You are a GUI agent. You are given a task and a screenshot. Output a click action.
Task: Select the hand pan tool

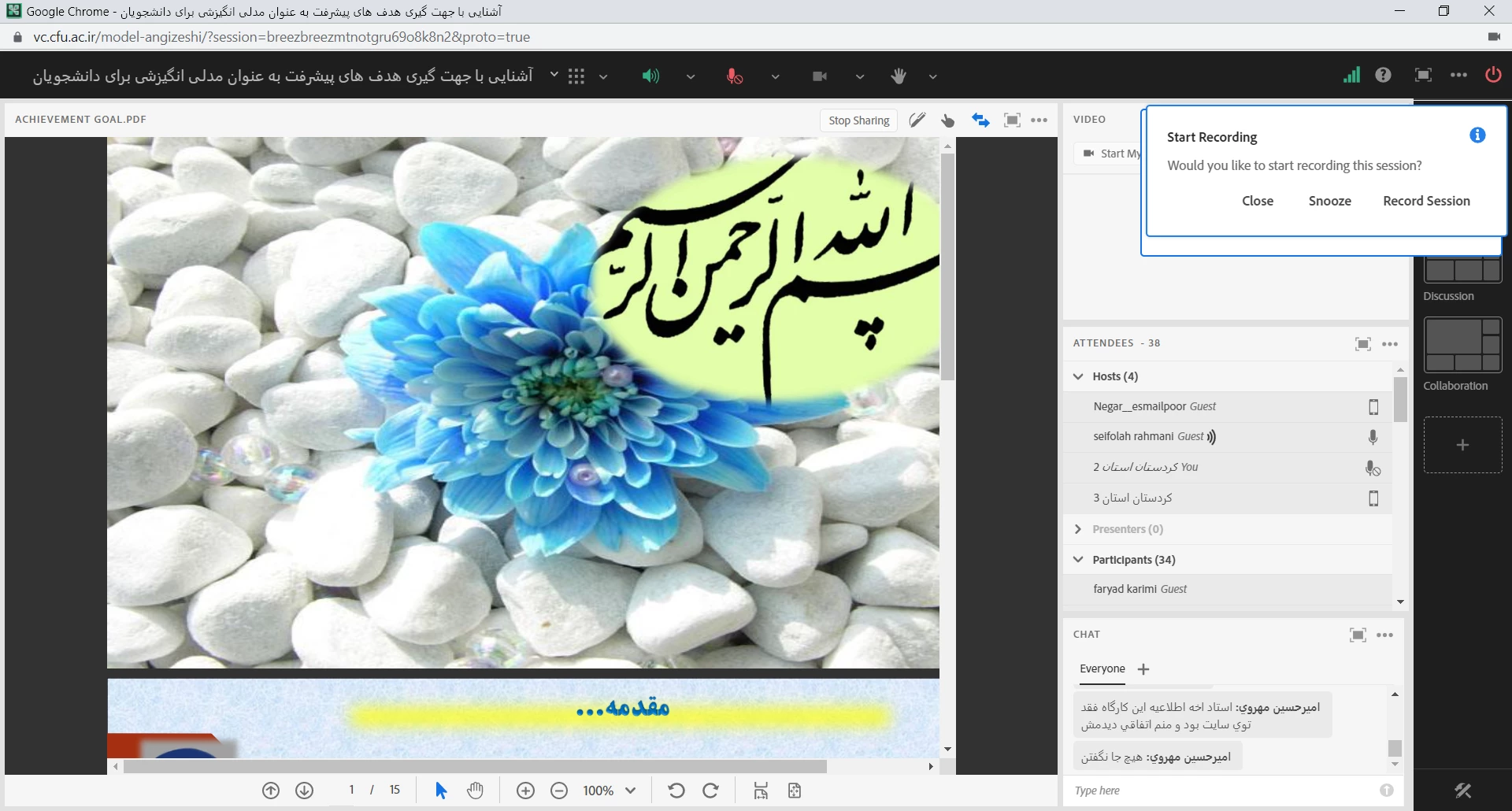[475, 791]
